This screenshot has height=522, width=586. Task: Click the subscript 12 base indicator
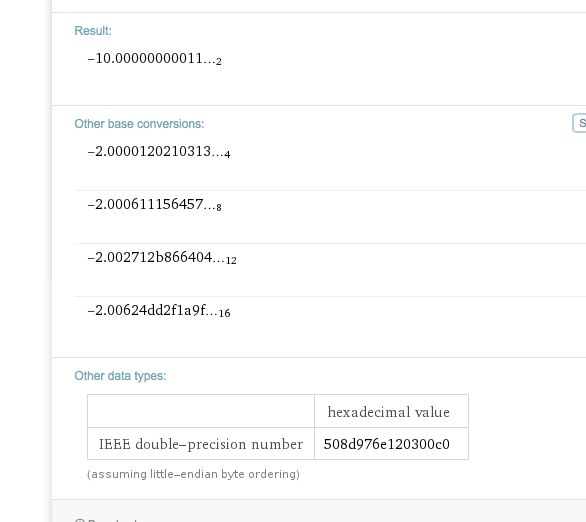231,260
